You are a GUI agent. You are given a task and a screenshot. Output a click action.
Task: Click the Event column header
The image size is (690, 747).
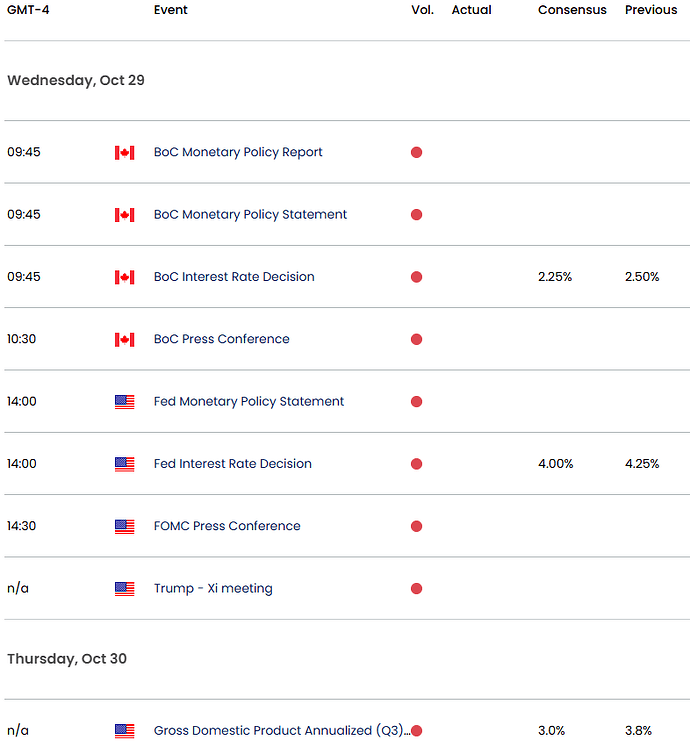point(170,10)
